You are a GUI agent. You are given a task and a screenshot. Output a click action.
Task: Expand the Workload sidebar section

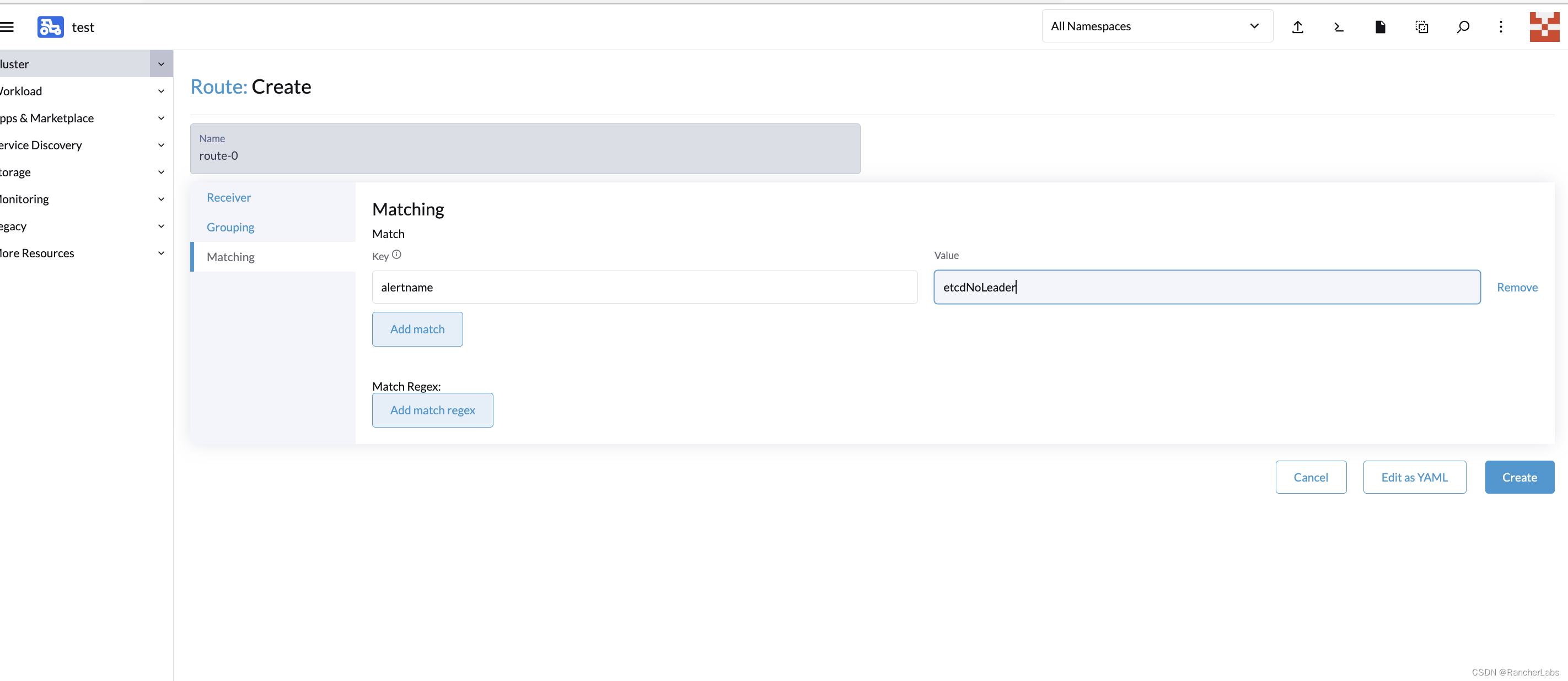pyautogui.click(x=162, y=91)
